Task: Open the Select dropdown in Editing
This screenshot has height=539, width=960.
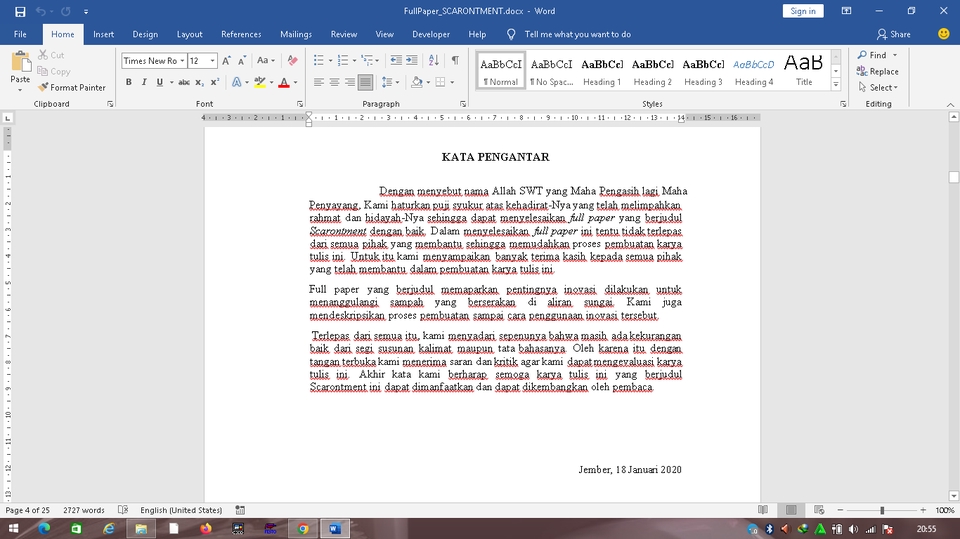Action: click(878, 88)
